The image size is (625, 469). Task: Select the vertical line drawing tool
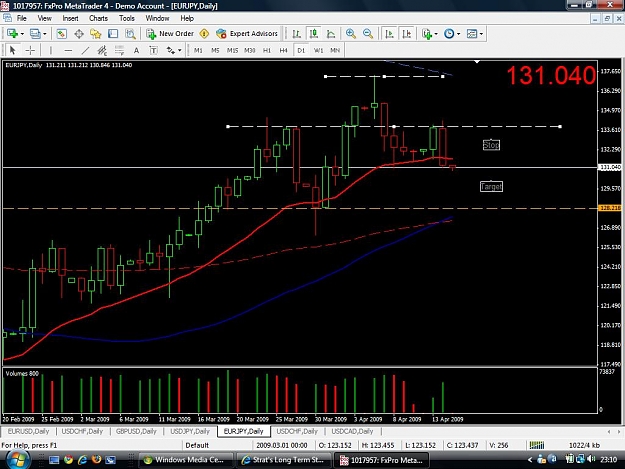click(x=51, y=50)
